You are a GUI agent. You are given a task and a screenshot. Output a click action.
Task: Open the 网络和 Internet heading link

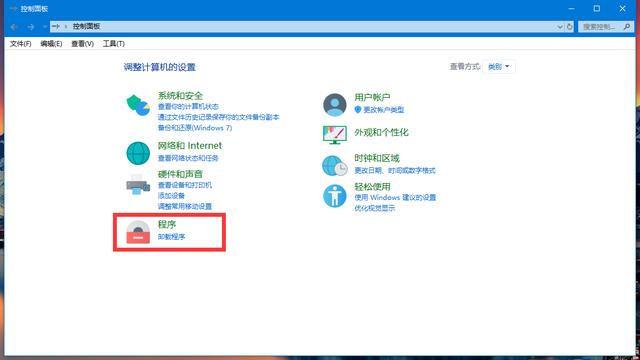click(x=189, y=146)
